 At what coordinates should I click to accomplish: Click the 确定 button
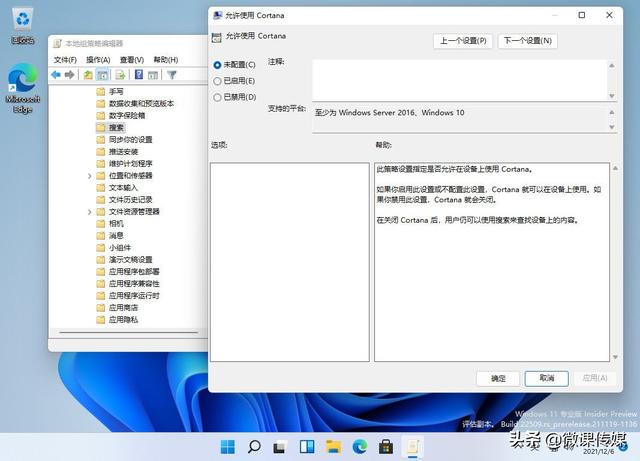(498, 379)
